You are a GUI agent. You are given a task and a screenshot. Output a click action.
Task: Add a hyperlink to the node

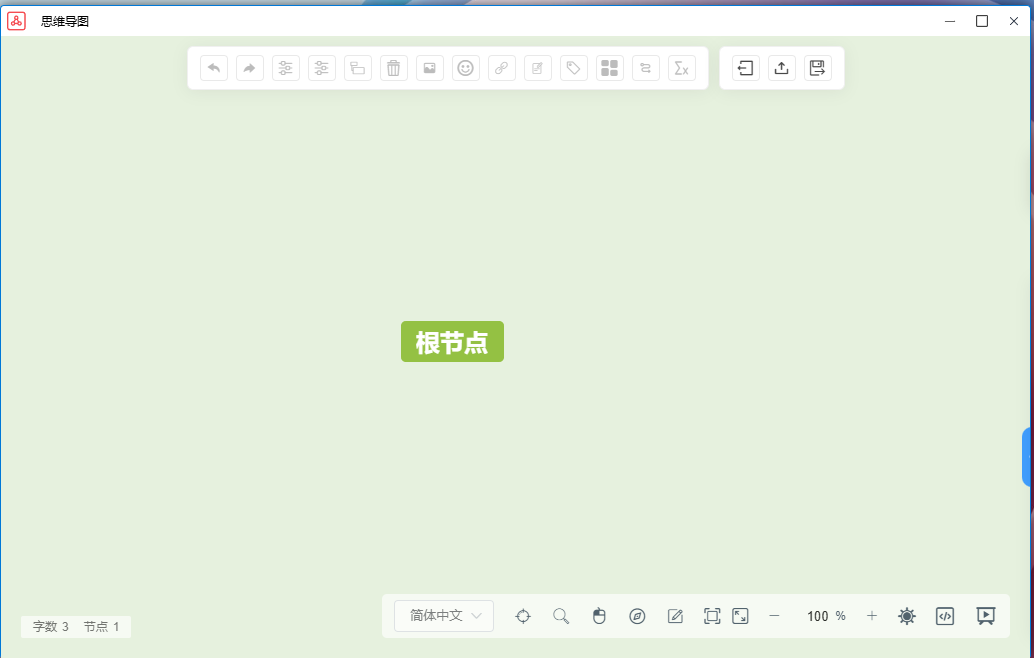pyautogui.click(x=501, y=68)
